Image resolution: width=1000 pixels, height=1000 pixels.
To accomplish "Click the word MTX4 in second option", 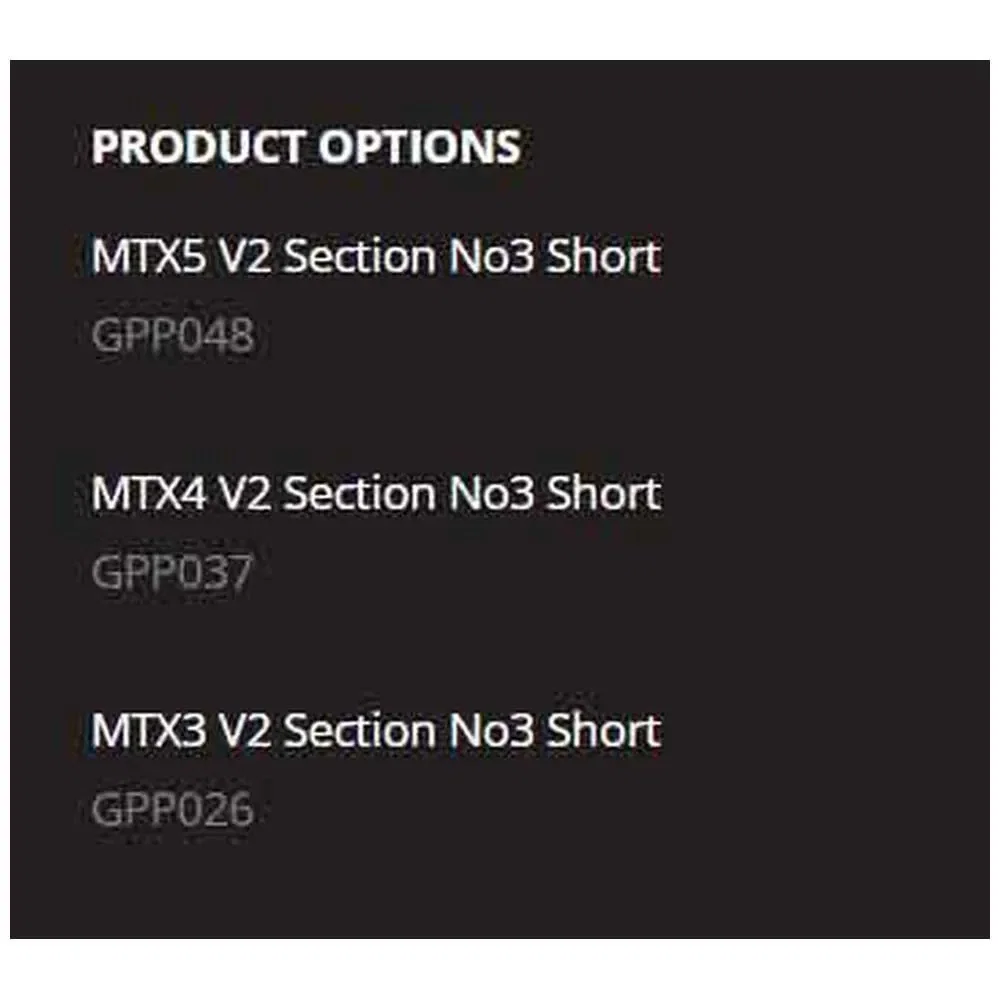I will click(x=149, y=494).
